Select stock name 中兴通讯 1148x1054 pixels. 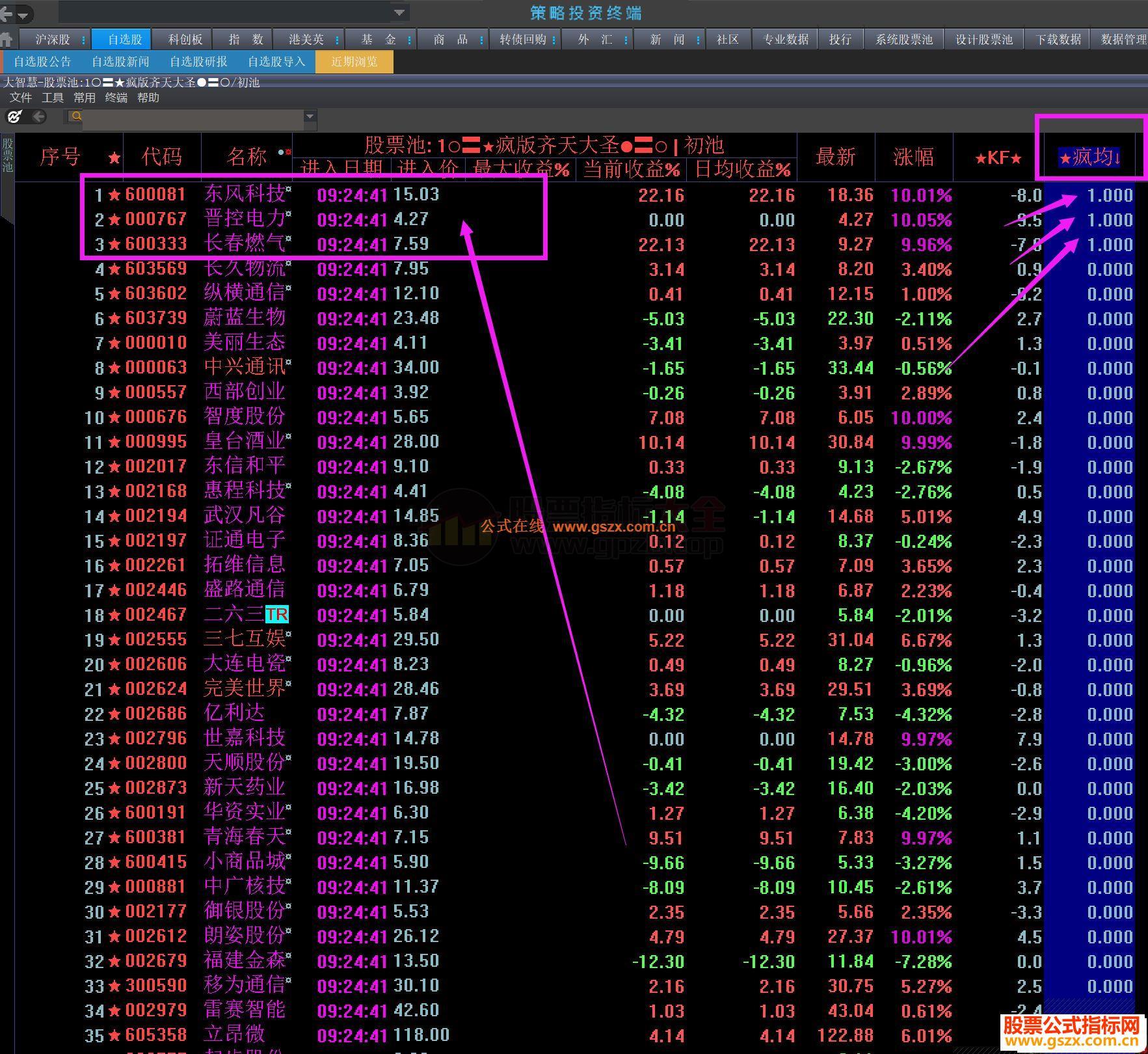point(245,367)
